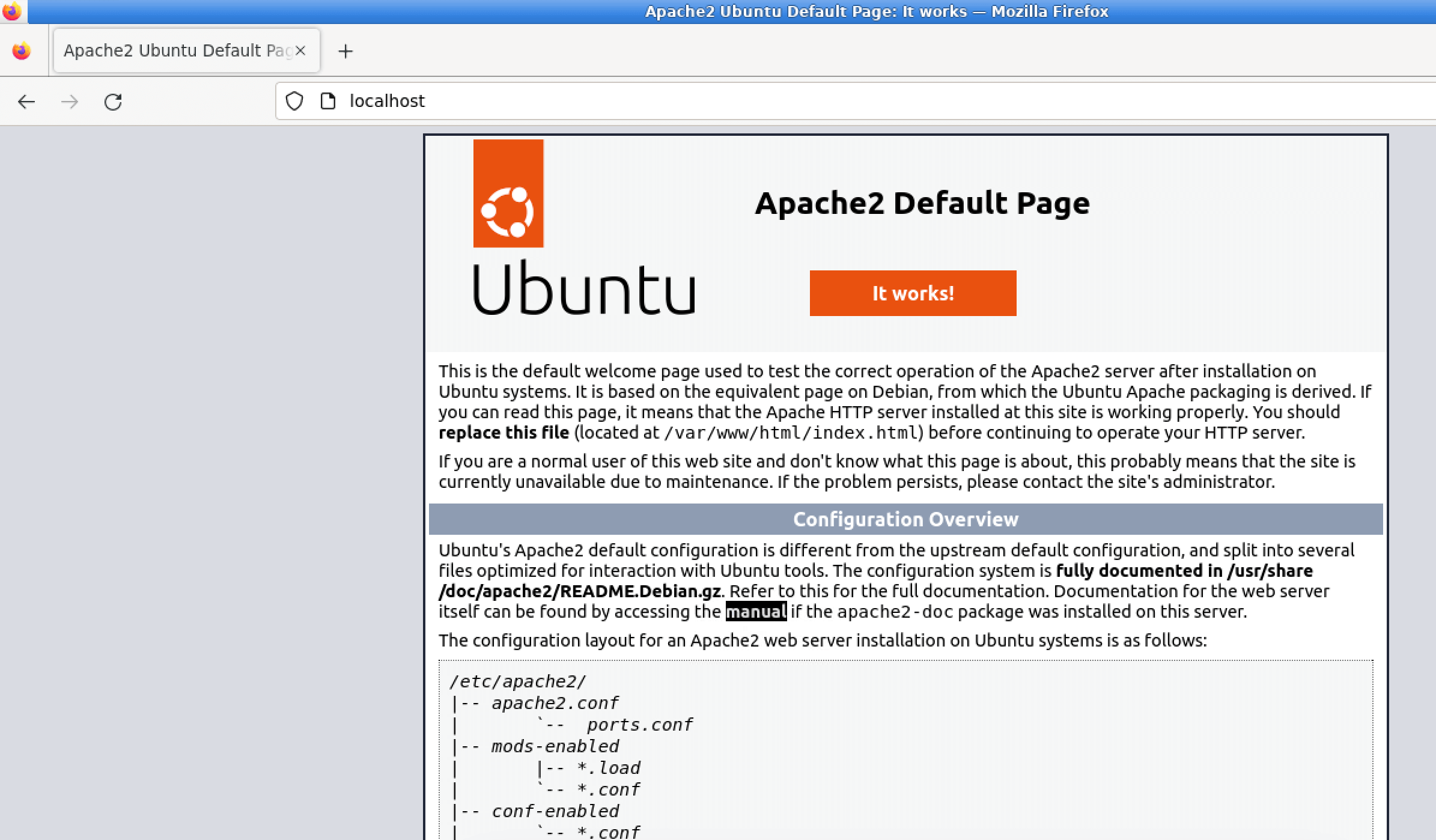The image size is (1436, 840).
Task: Click the Apache2 Default Page heading
Action: (x=922, y=203)
